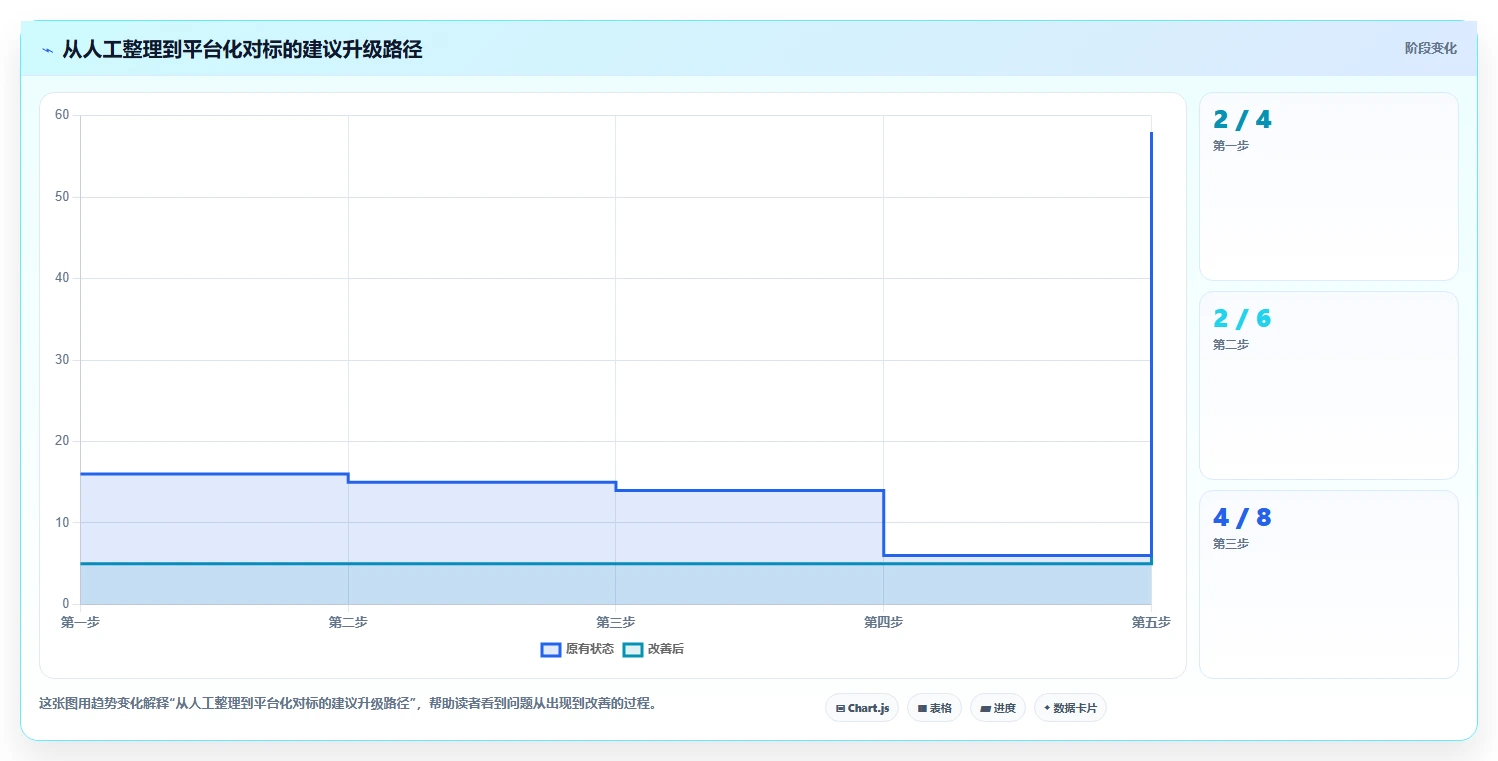Click the 第四步 x-axis label

[x=883, y=622]
